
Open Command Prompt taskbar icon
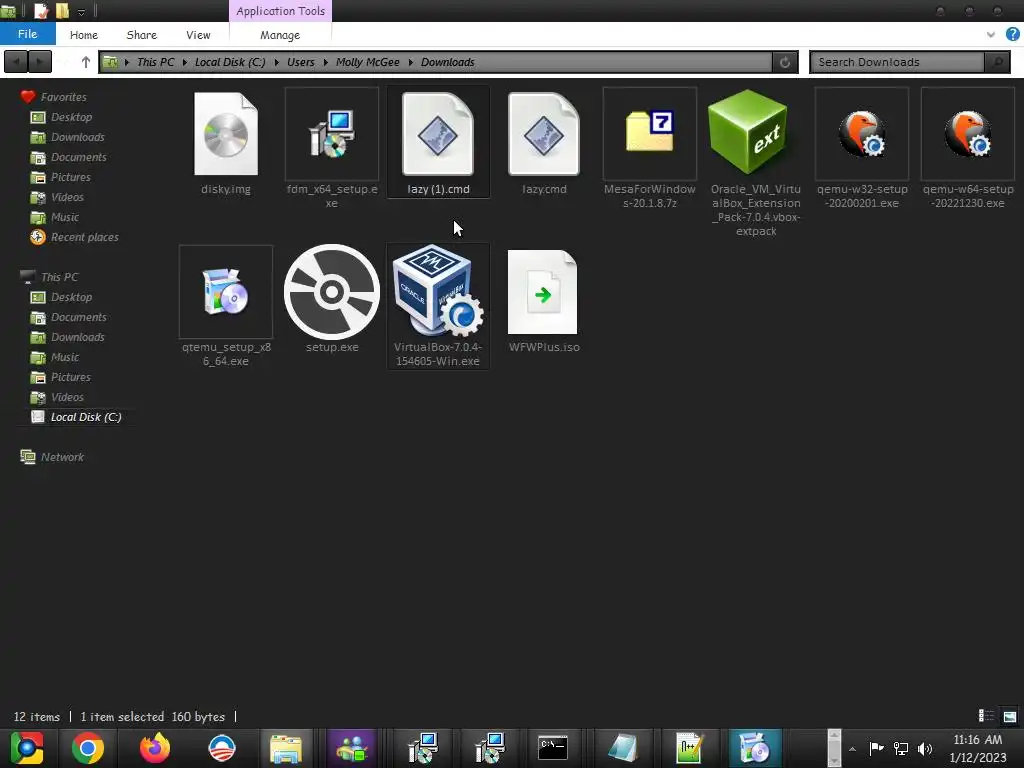click(552, 748)
